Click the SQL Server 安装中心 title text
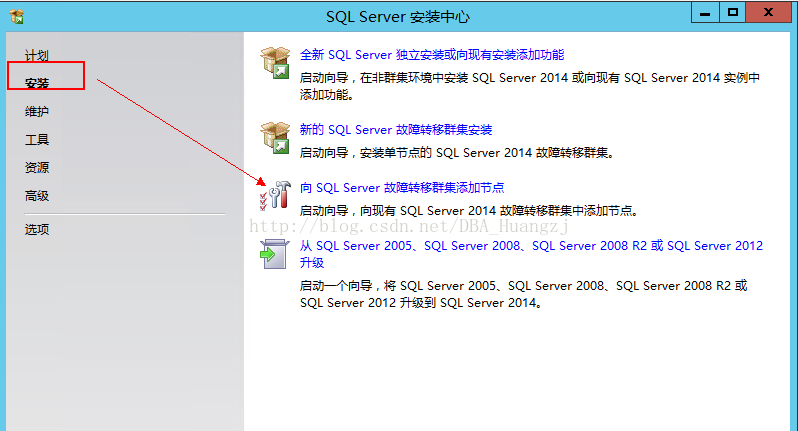 point(398,17)
